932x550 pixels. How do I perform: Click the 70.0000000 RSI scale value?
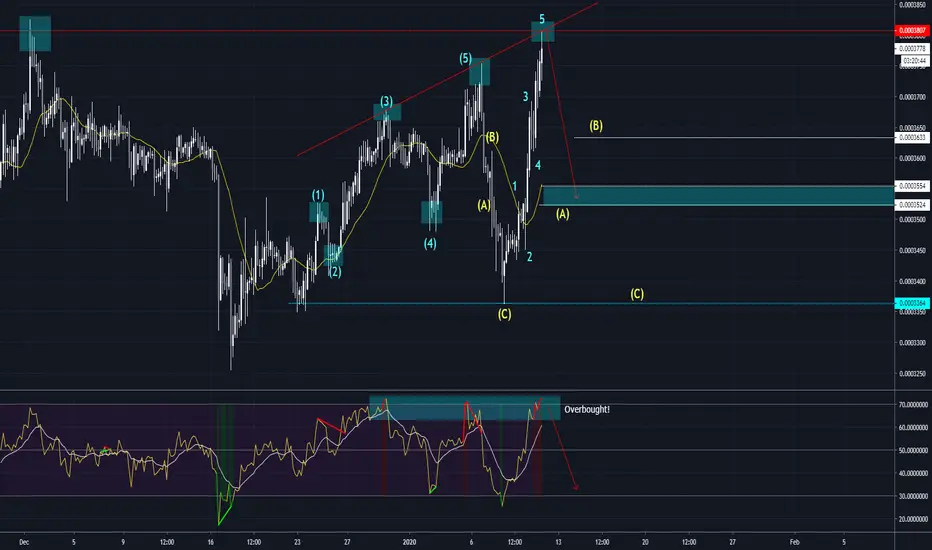914,404
